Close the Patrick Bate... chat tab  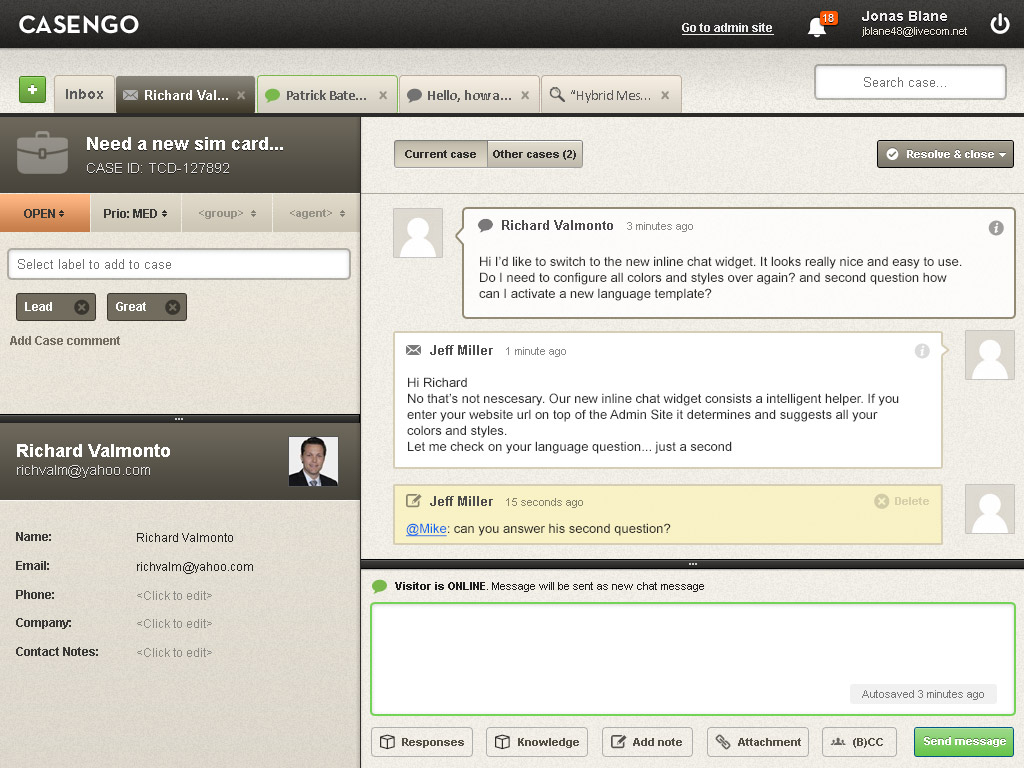point(382,96)
